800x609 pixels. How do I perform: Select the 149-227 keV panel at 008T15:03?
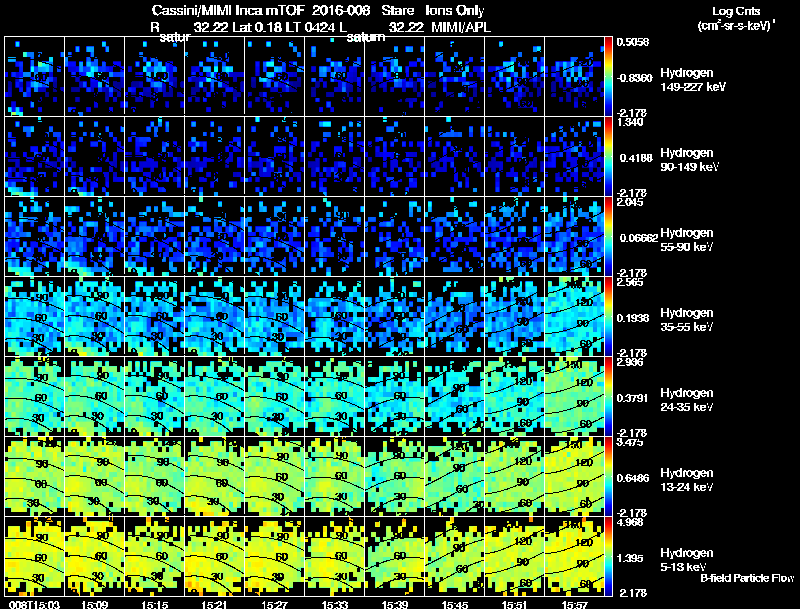pos(35,77)
